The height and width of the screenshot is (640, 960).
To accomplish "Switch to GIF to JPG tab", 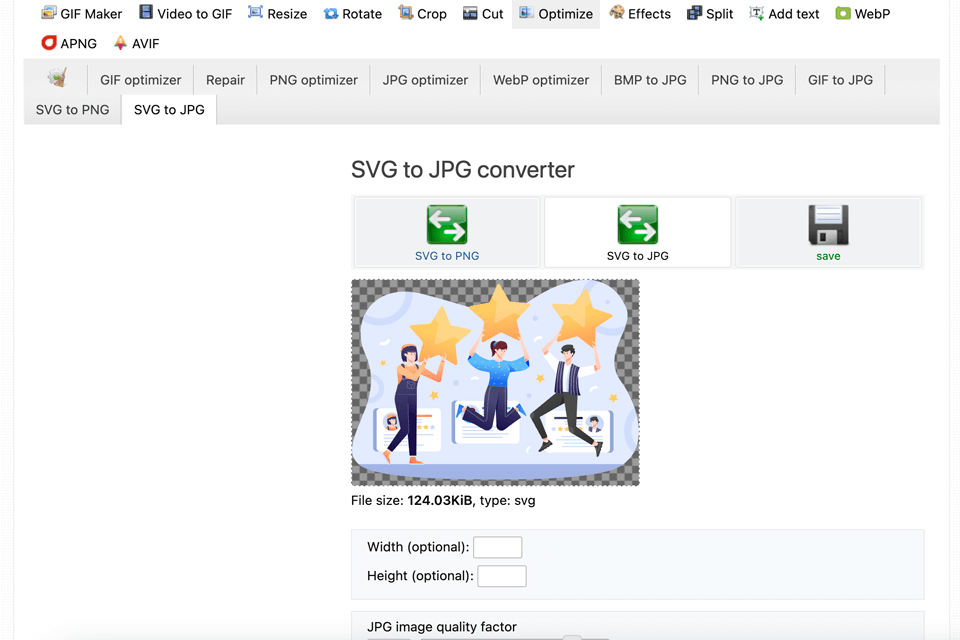I will coord(840,80).
